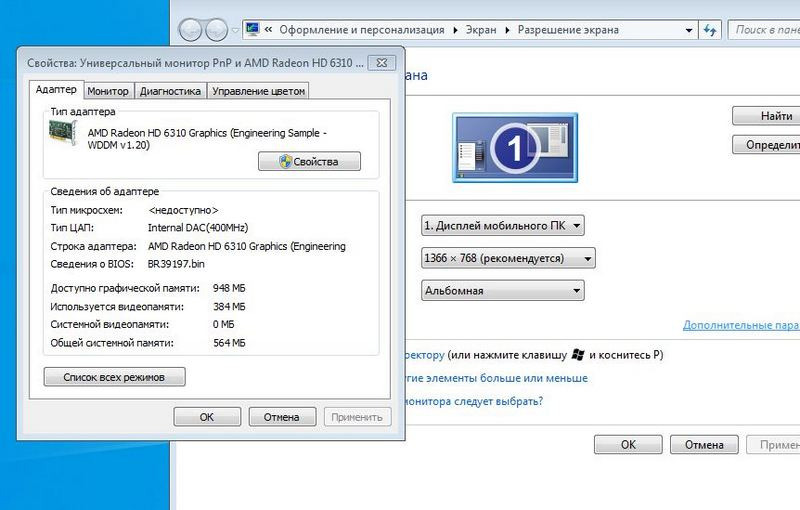The width and height of the screenshot is (800, 510).
Task: Click the refresh button next to address bar
Action: click(x=710, y=30)
